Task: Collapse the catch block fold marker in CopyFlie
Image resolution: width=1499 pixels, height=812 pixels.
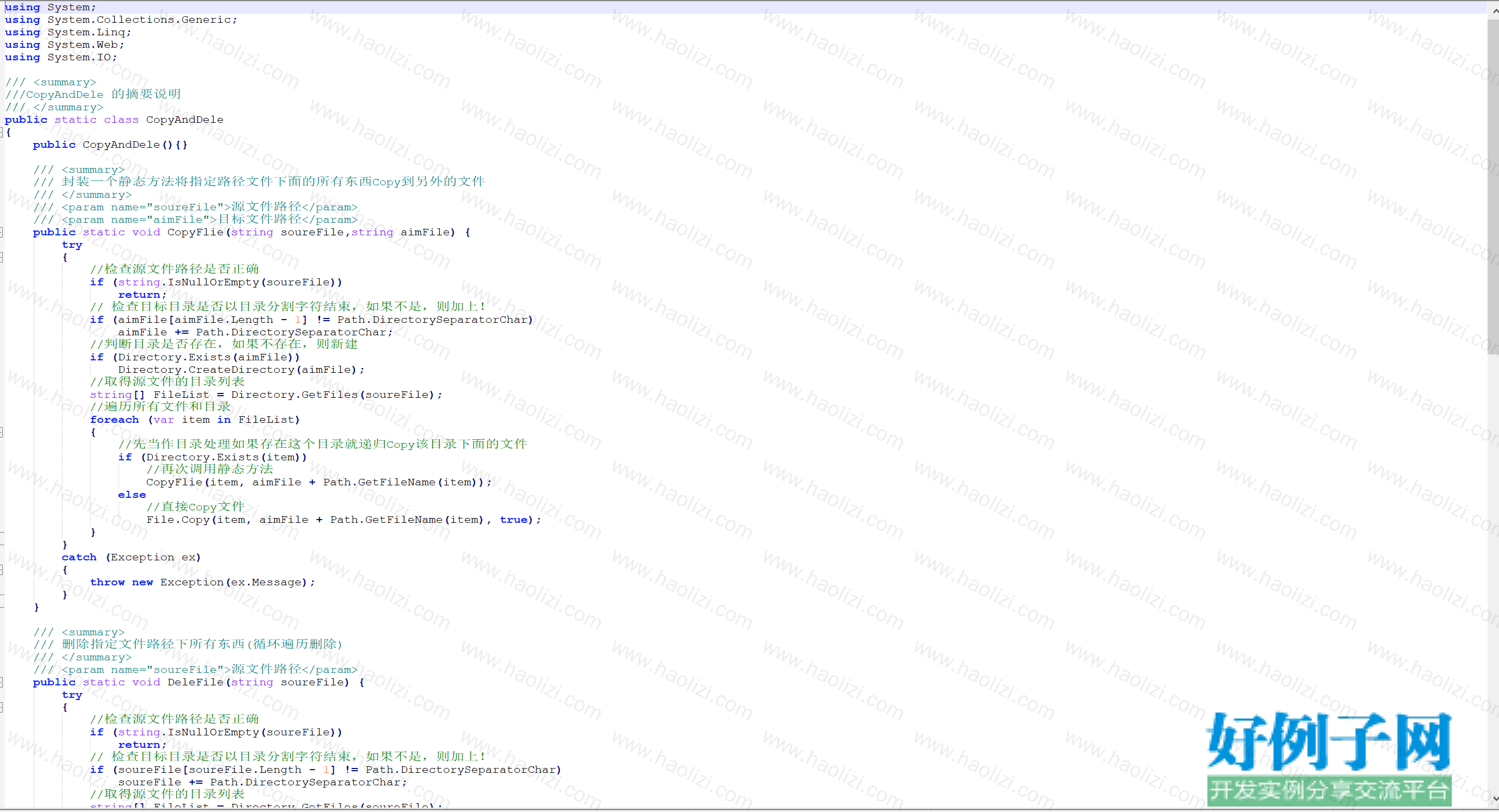Action: coord(2,570)
